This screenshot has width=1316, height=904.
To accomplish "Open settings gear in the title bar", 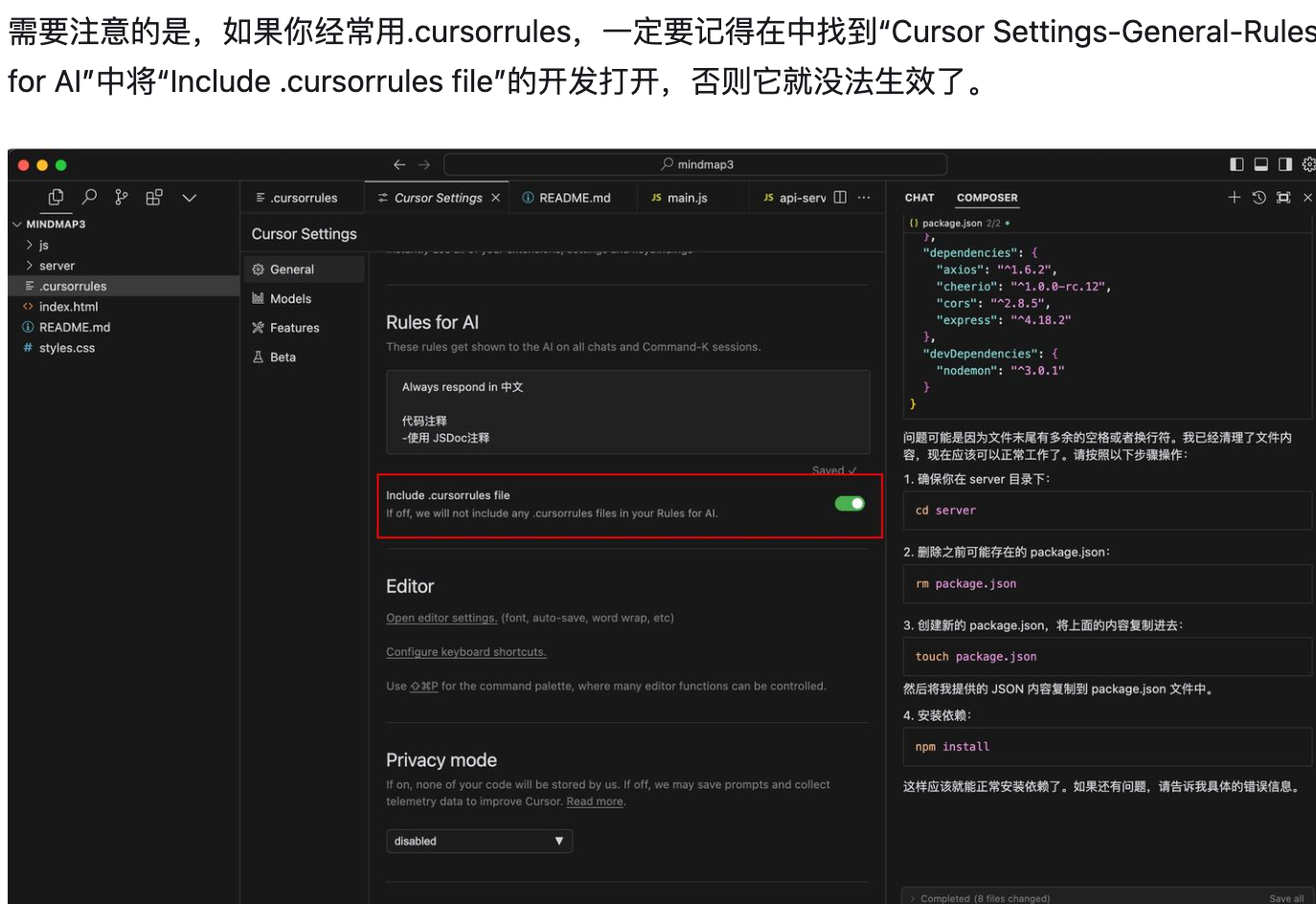I will (x=1308, y=165).
